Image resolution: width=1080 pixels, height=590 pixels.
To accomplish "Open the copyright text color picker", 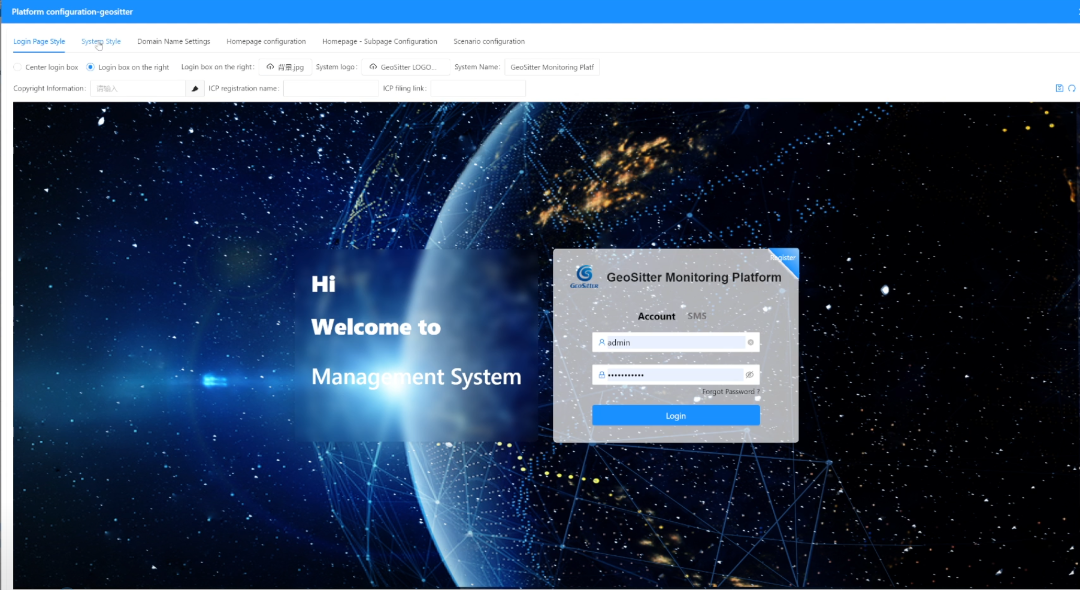I will coord(195,88).
